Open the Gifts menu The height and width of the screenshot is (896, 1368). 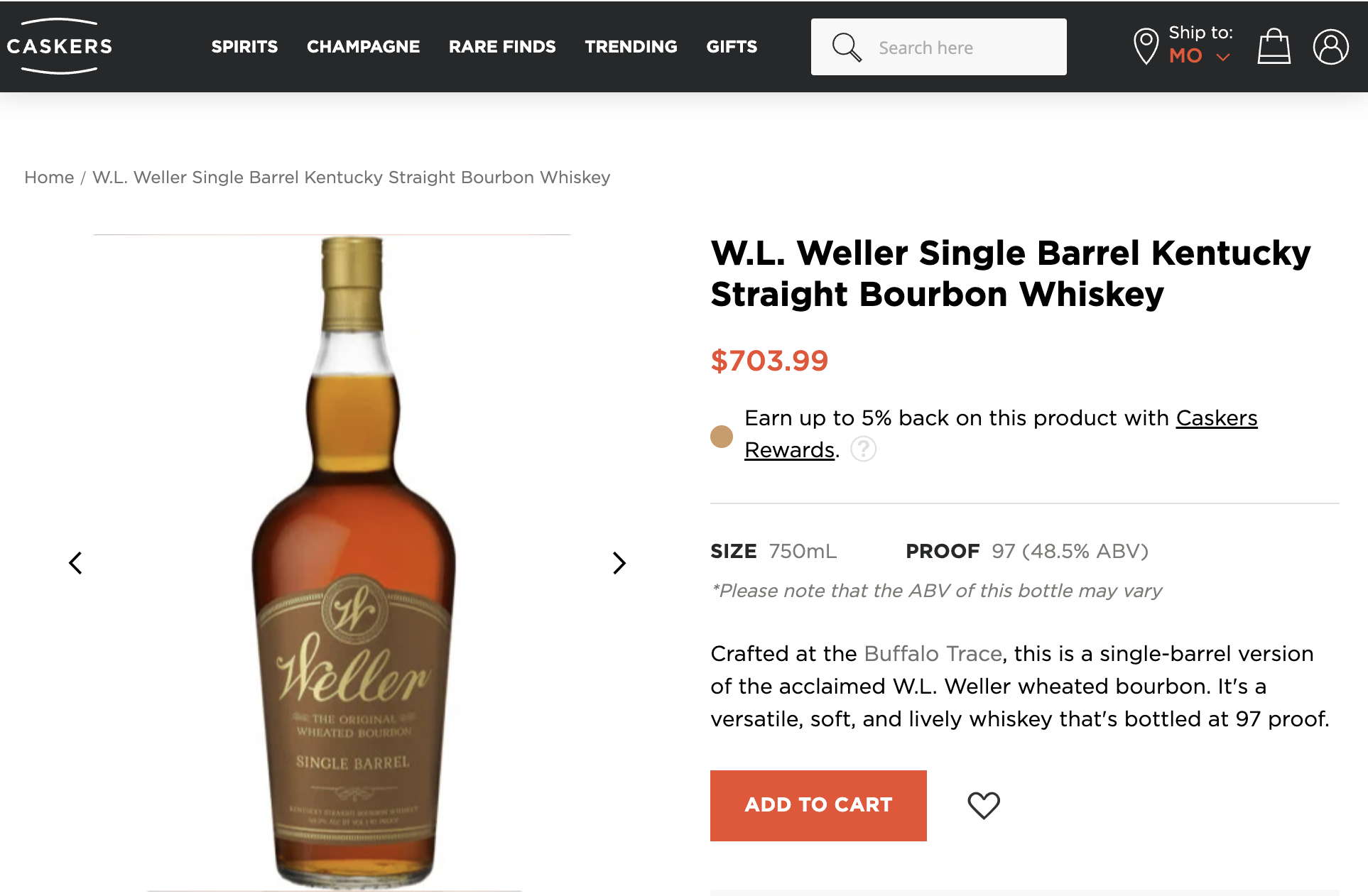point(732,47)
